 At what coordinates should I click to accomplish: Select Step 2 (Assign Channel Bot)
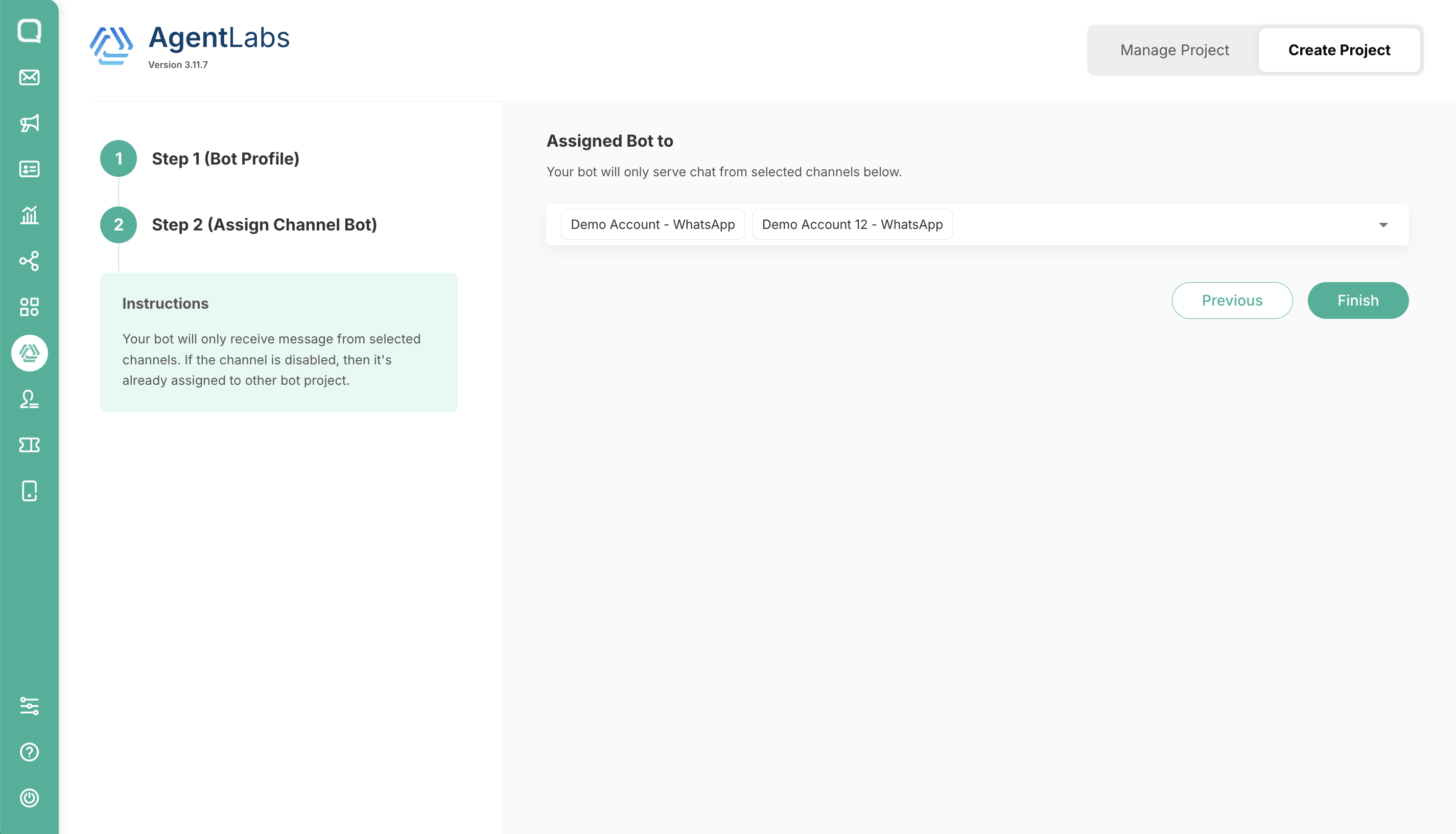pyautogui.click(x=264, y=224)
